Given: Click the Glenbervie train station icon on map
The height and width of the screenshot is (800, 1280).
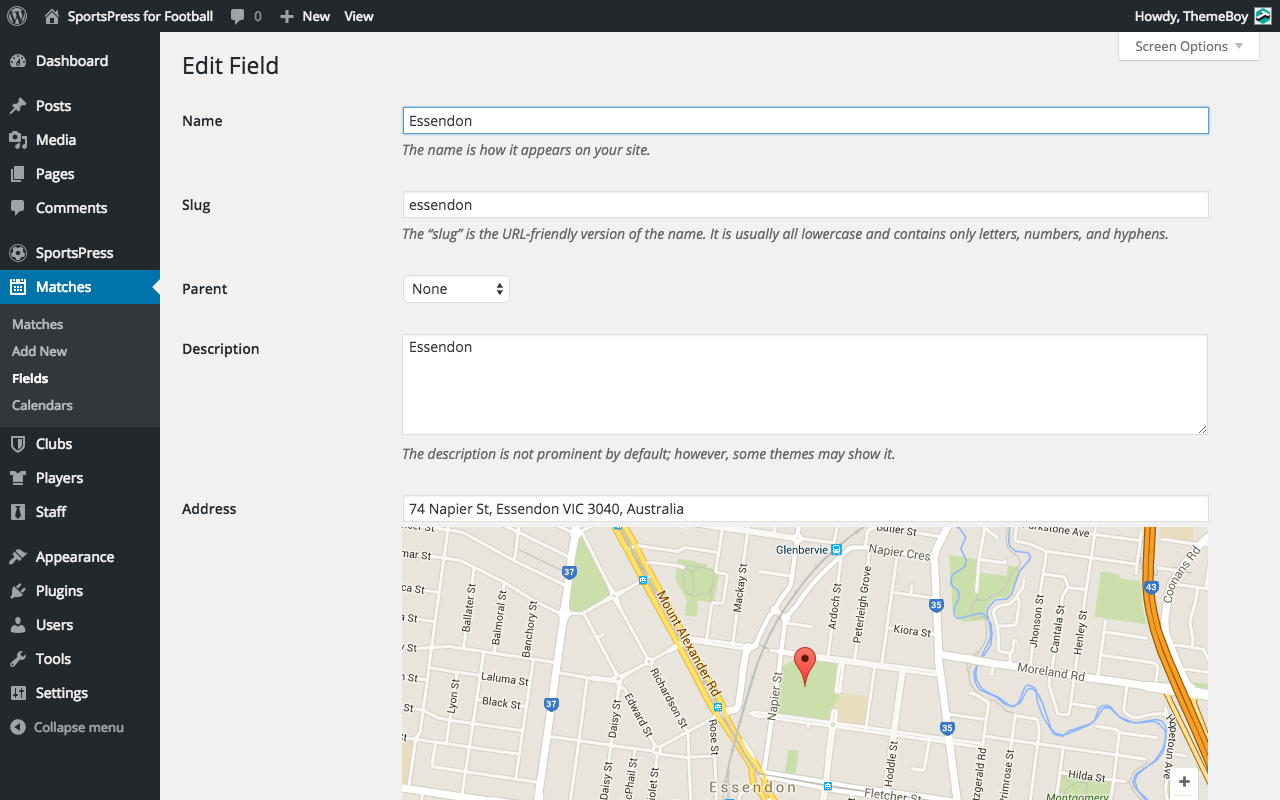Looking at the screenshot, I should [836, 550].
